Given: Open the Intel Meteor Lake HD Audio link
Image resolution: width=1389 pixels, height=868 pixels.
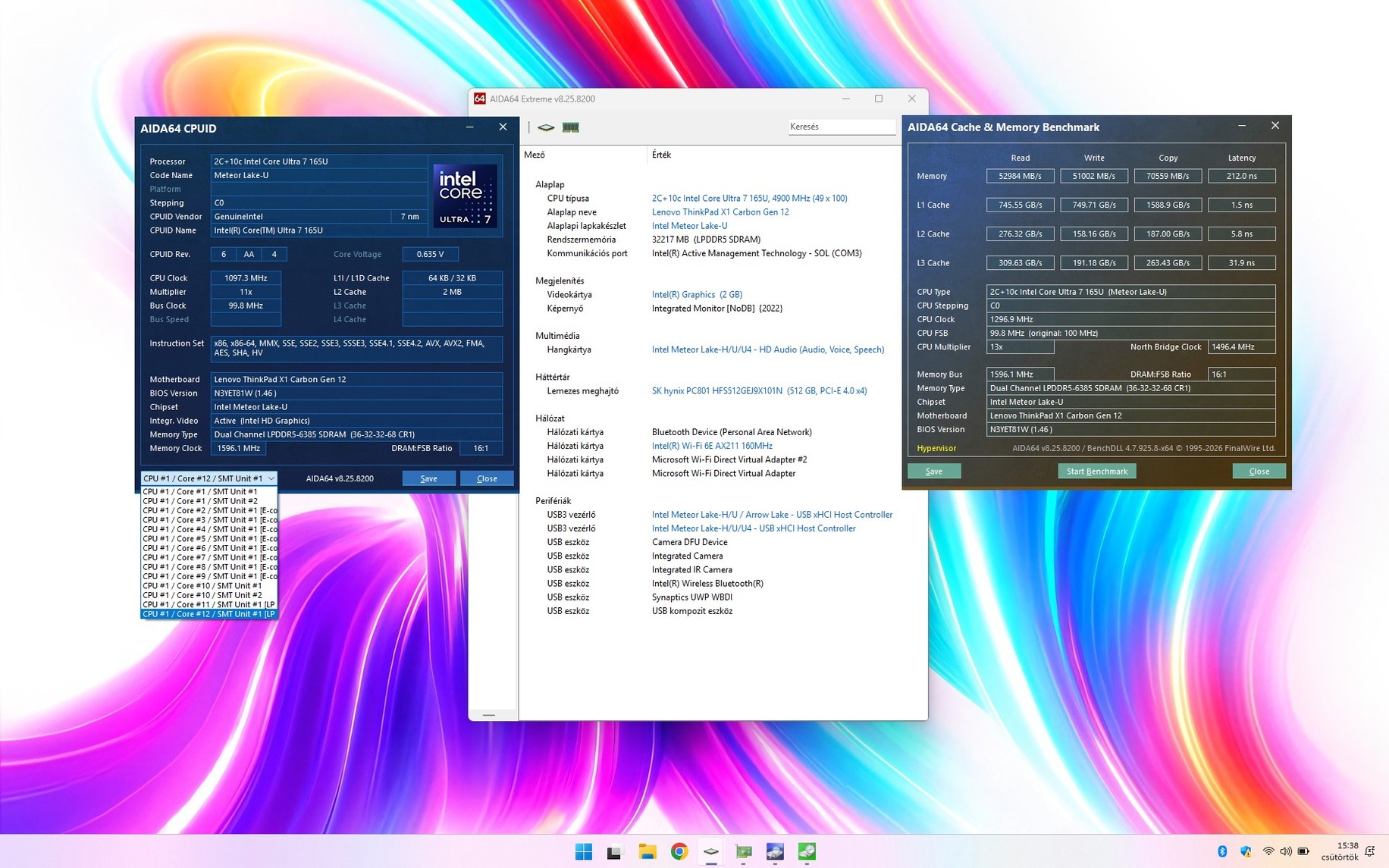Looking at the screenshot, I should point(768,349).
